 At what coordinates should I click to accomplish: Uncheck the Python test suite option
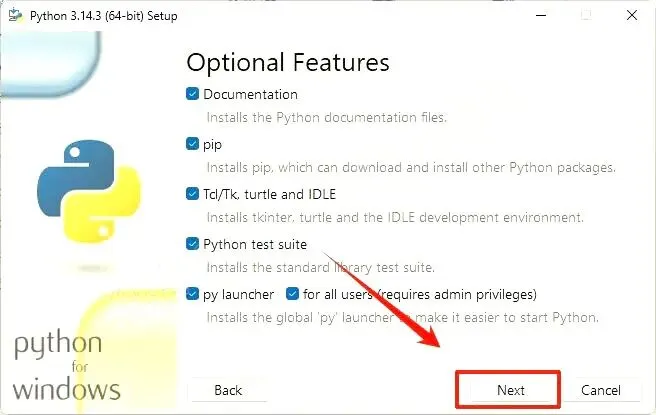point(193,243)
